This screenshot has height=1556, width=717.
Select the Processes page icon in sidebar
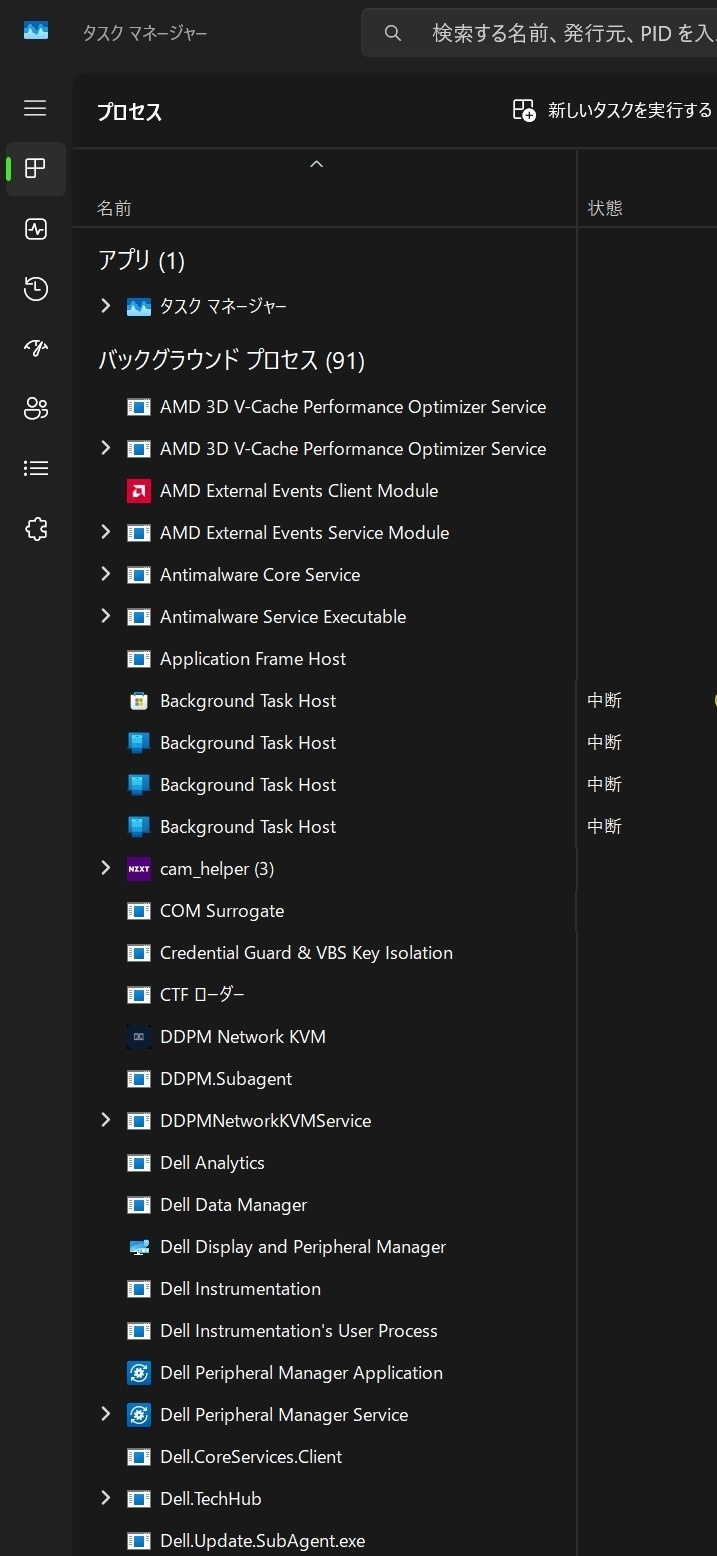pyautogui.click(x=36, y=169)
